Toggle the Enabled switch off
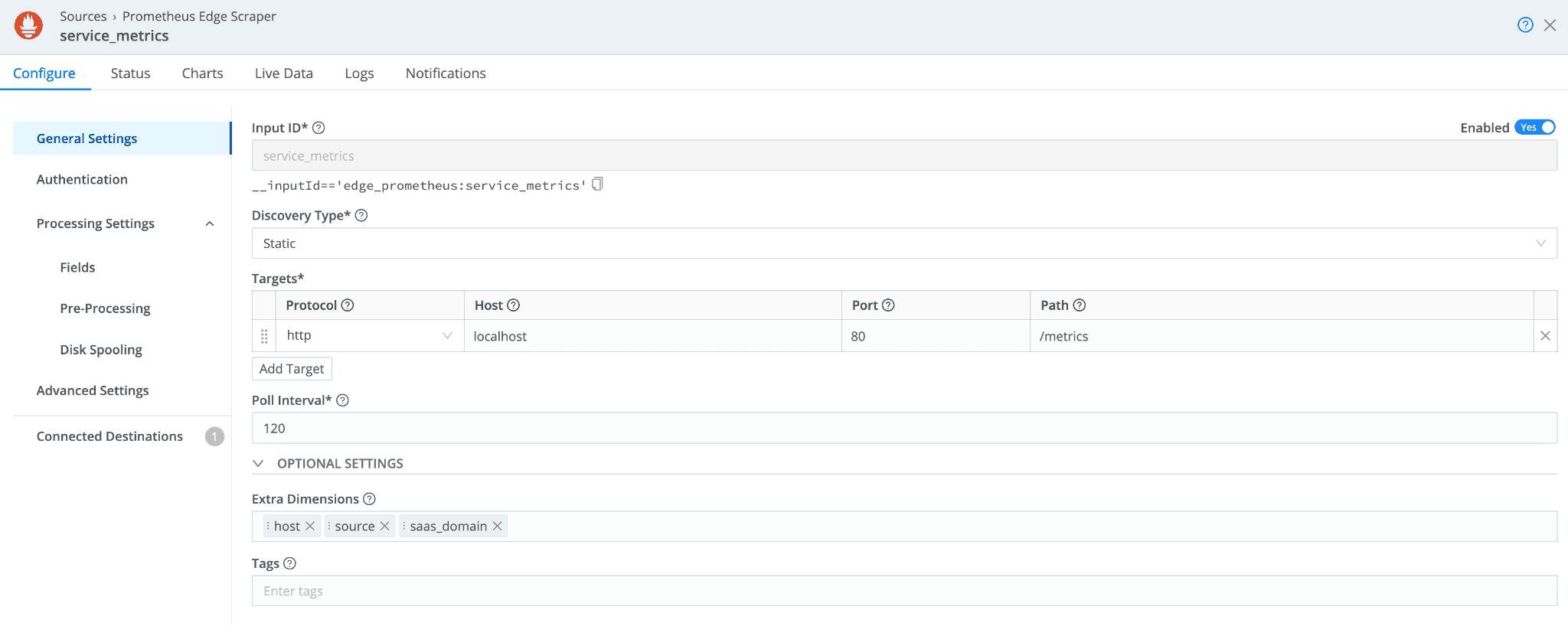Image resolution: width=1568 pixels, height=626 pixels. click(x=1535, y=128)
